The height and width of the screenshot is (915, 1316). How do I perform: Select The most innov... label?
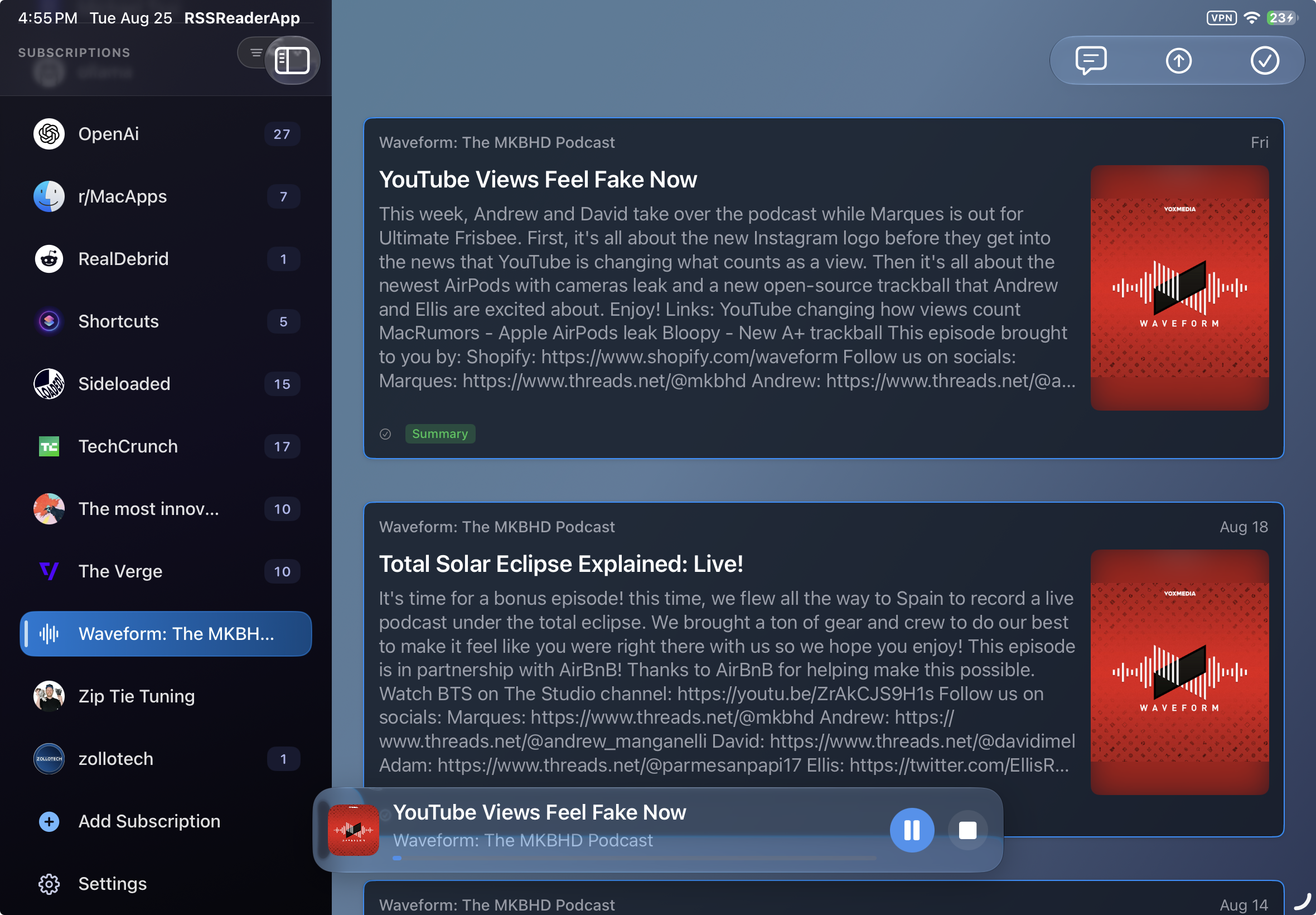pos(149,509)
